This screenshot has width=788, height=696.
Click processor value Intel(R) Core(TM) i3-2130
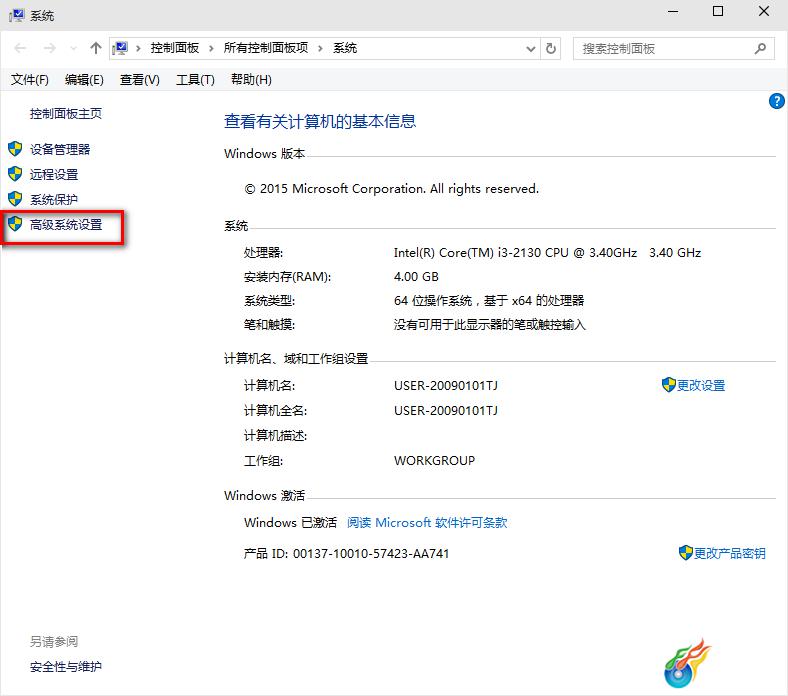pyautogui.click(x=547, y=253)
